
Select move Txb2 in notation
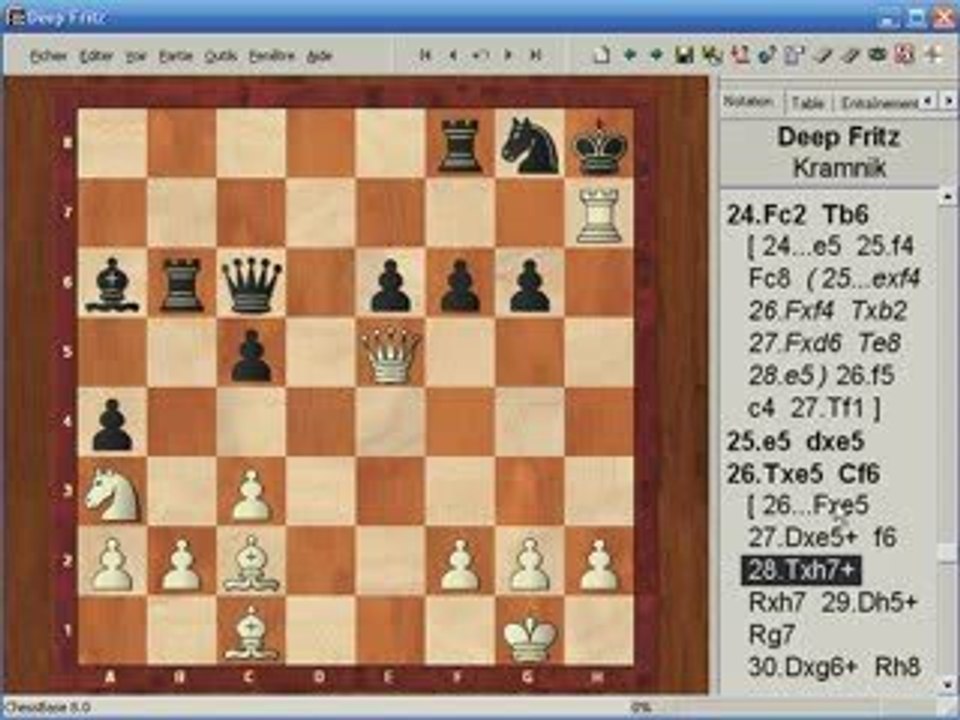pos(879,311)
